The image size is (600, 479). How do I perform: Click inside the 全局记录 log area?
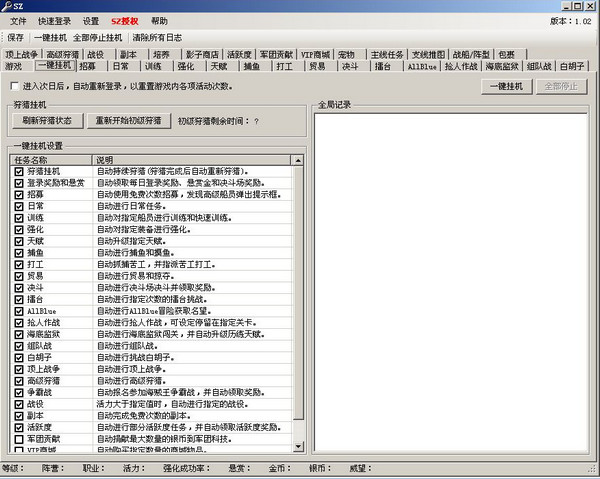(451, 282)
